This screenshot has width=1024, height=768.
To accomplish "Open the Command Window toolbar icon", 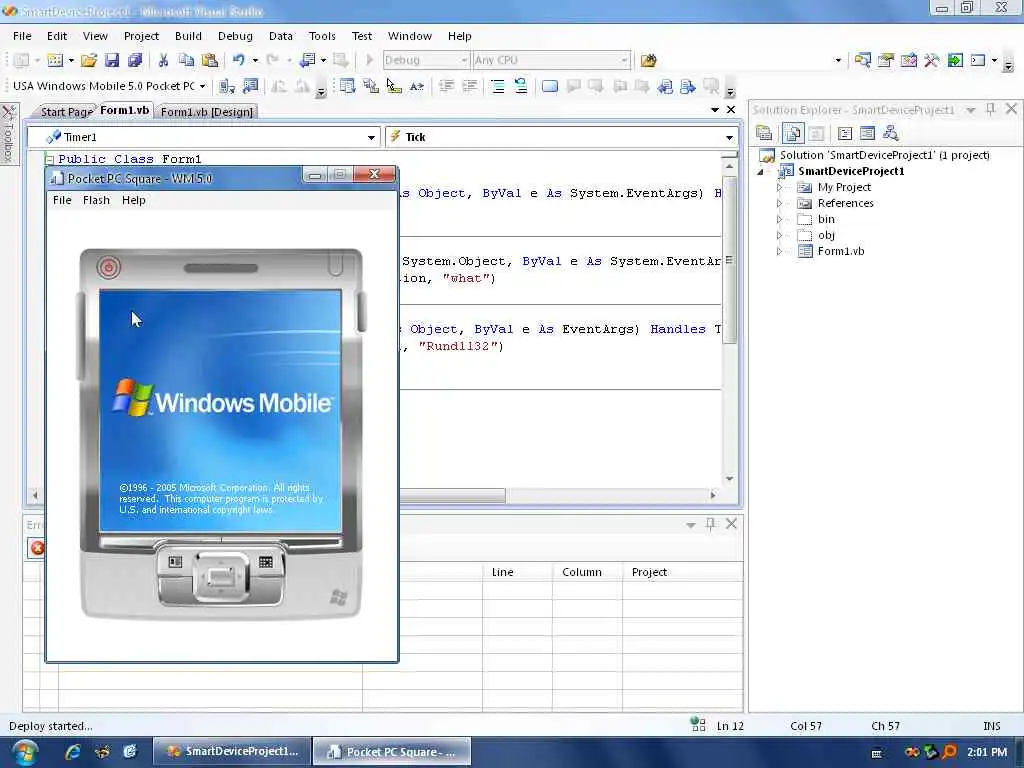I will pos(978,60).
